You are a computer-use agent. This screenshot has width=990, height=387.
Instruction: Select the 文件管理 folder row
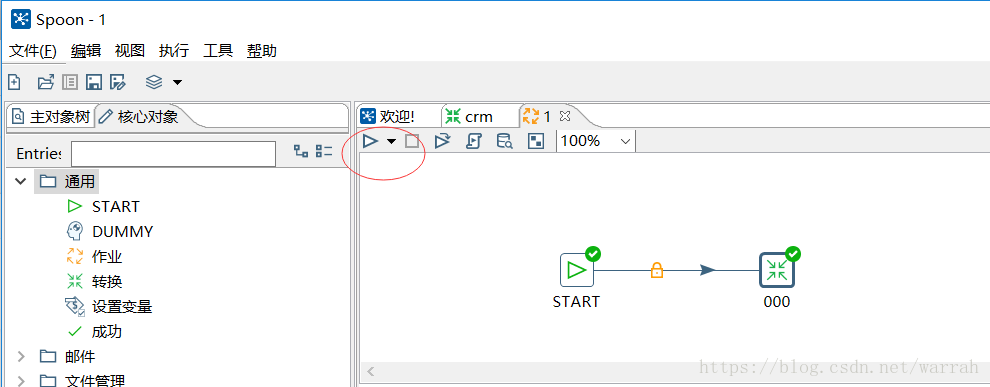coord(82,381)
